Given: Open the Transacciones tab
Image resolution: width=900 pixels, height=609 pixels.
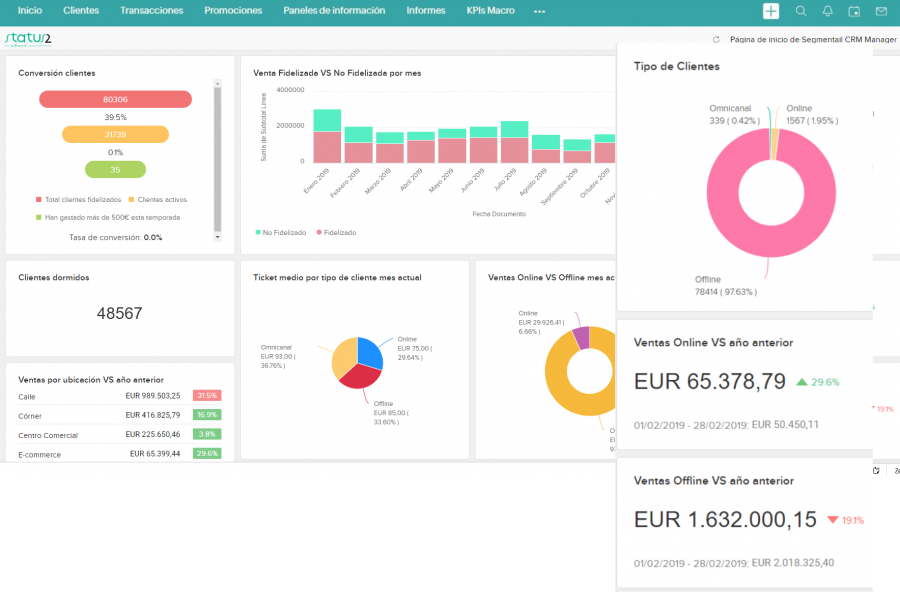Looking at the screenshot, I should click(151, 10).
